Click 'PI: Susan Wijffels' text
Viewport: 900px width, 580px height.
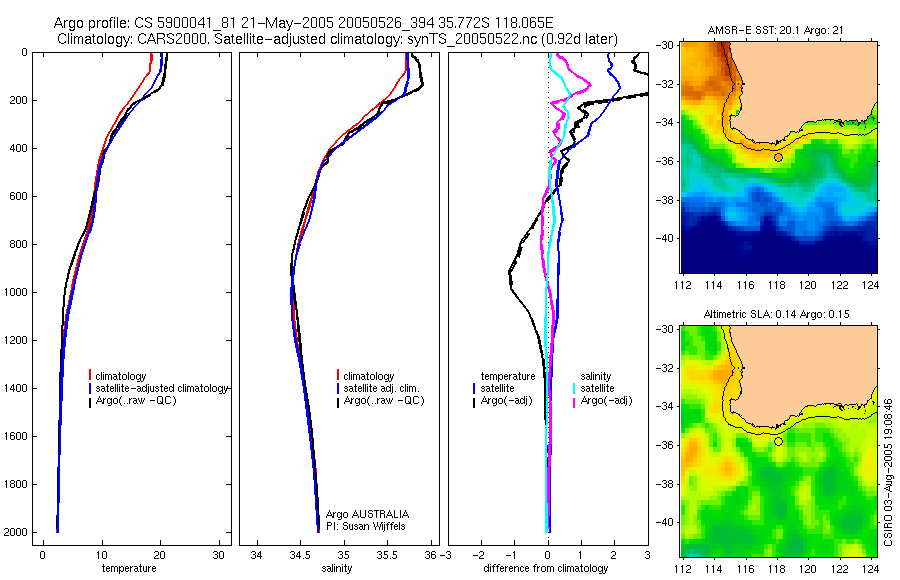tap(366, 526)
